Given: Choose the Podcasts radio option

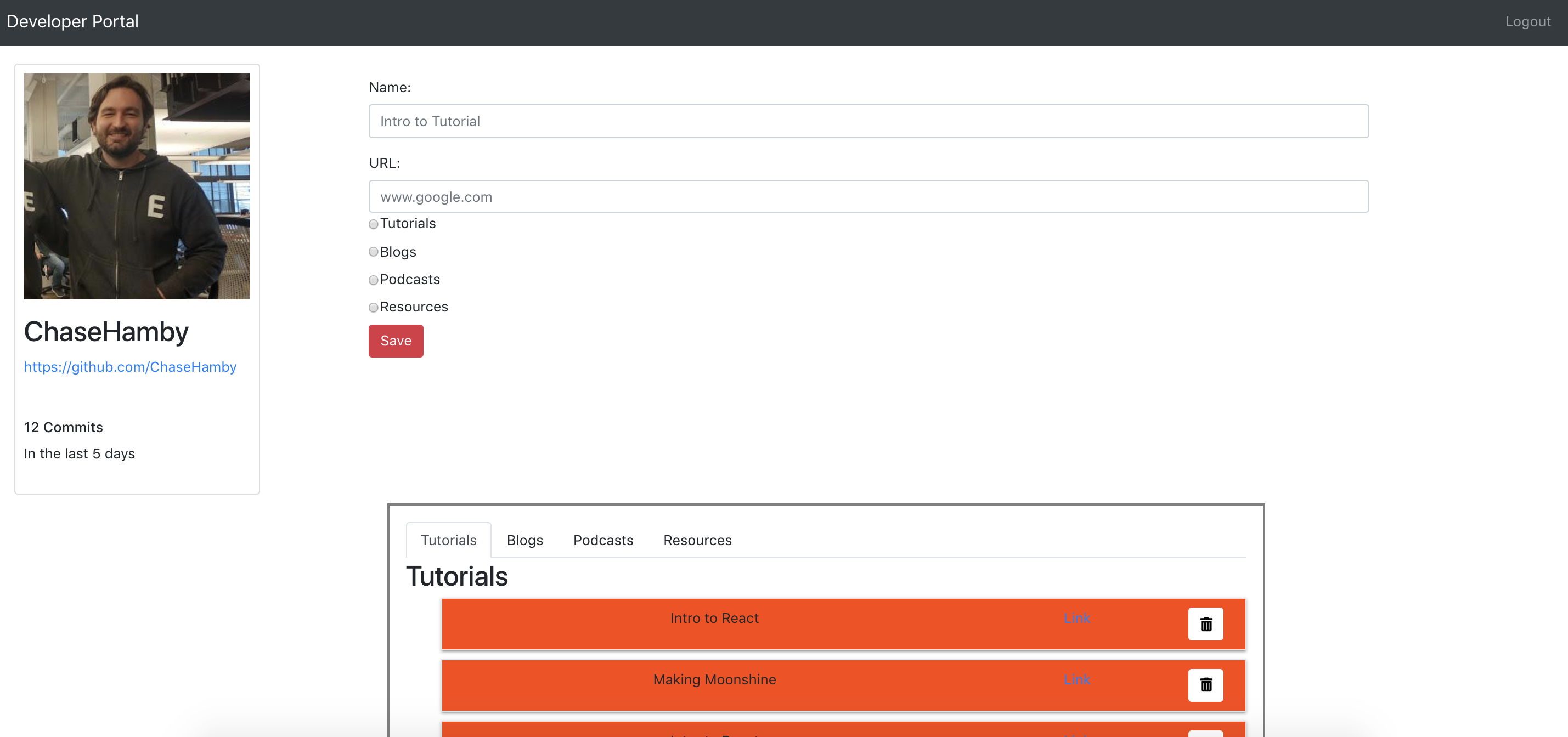Looking at the screenshot, I should [x=373, y=280].
